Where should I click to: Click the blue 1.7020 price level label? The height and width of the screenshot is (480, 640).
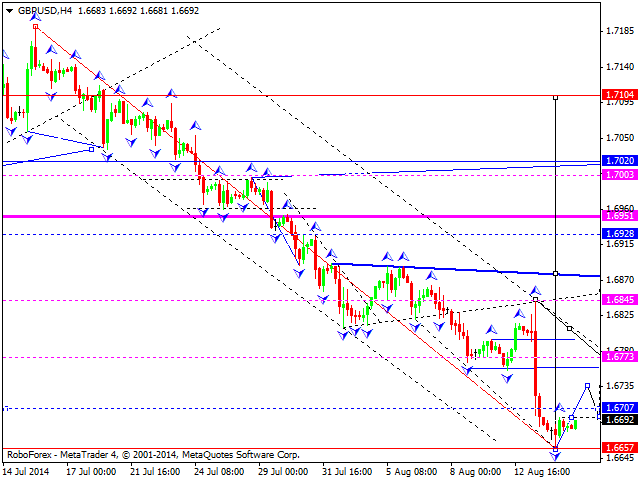[x=620, y=160]
